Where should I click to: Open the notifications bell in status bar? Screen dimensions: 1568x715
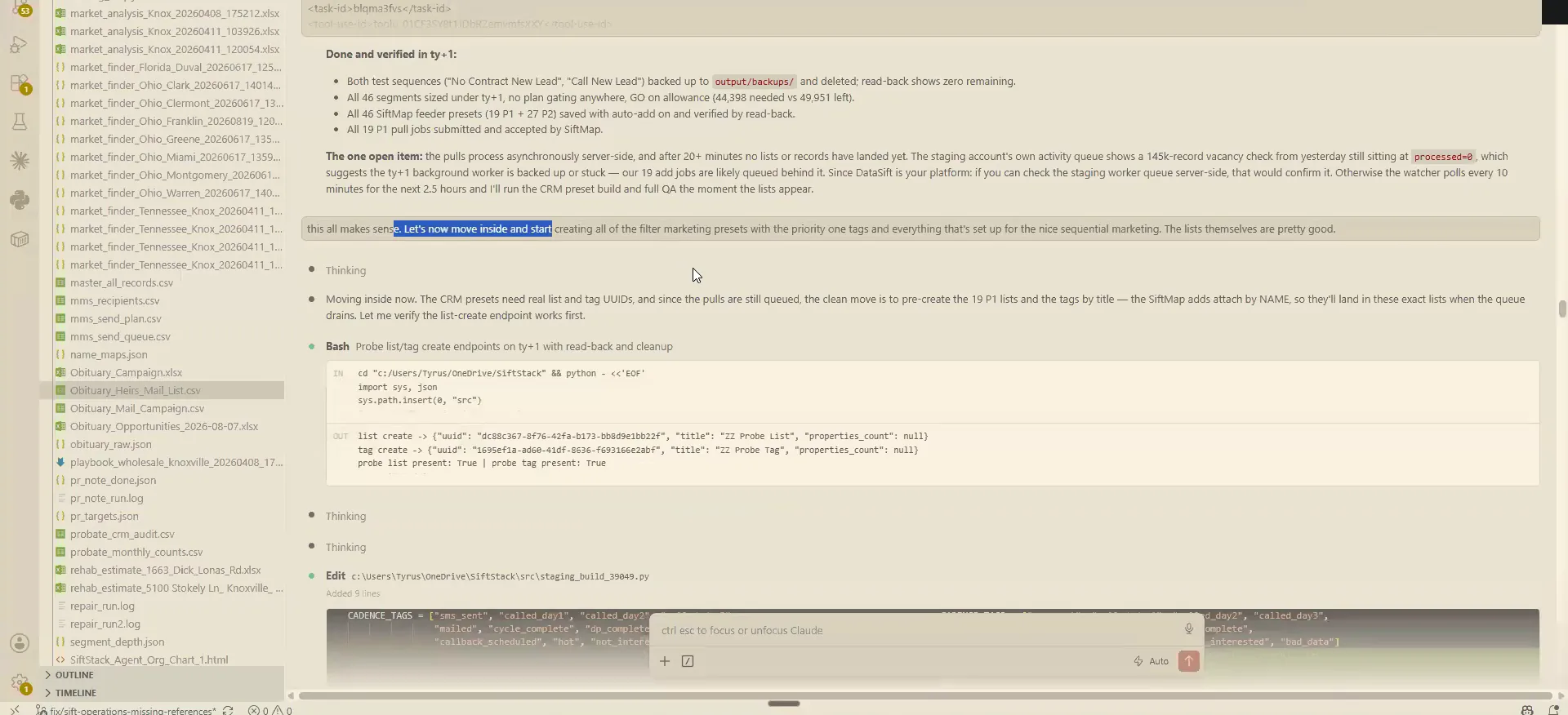tap(1553, 710)
